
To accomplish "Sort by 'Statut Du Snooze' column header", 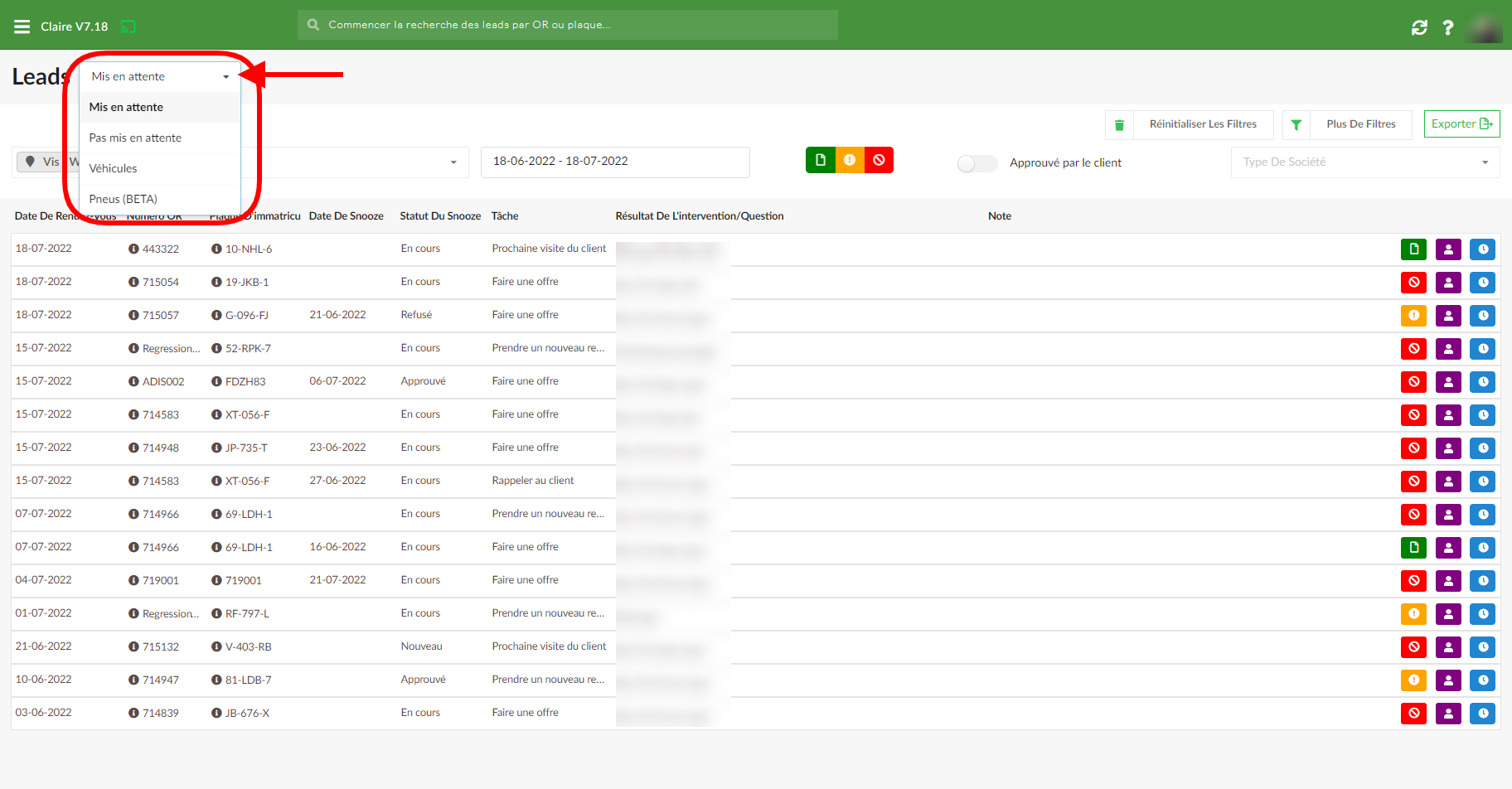I will coord(440,216).
